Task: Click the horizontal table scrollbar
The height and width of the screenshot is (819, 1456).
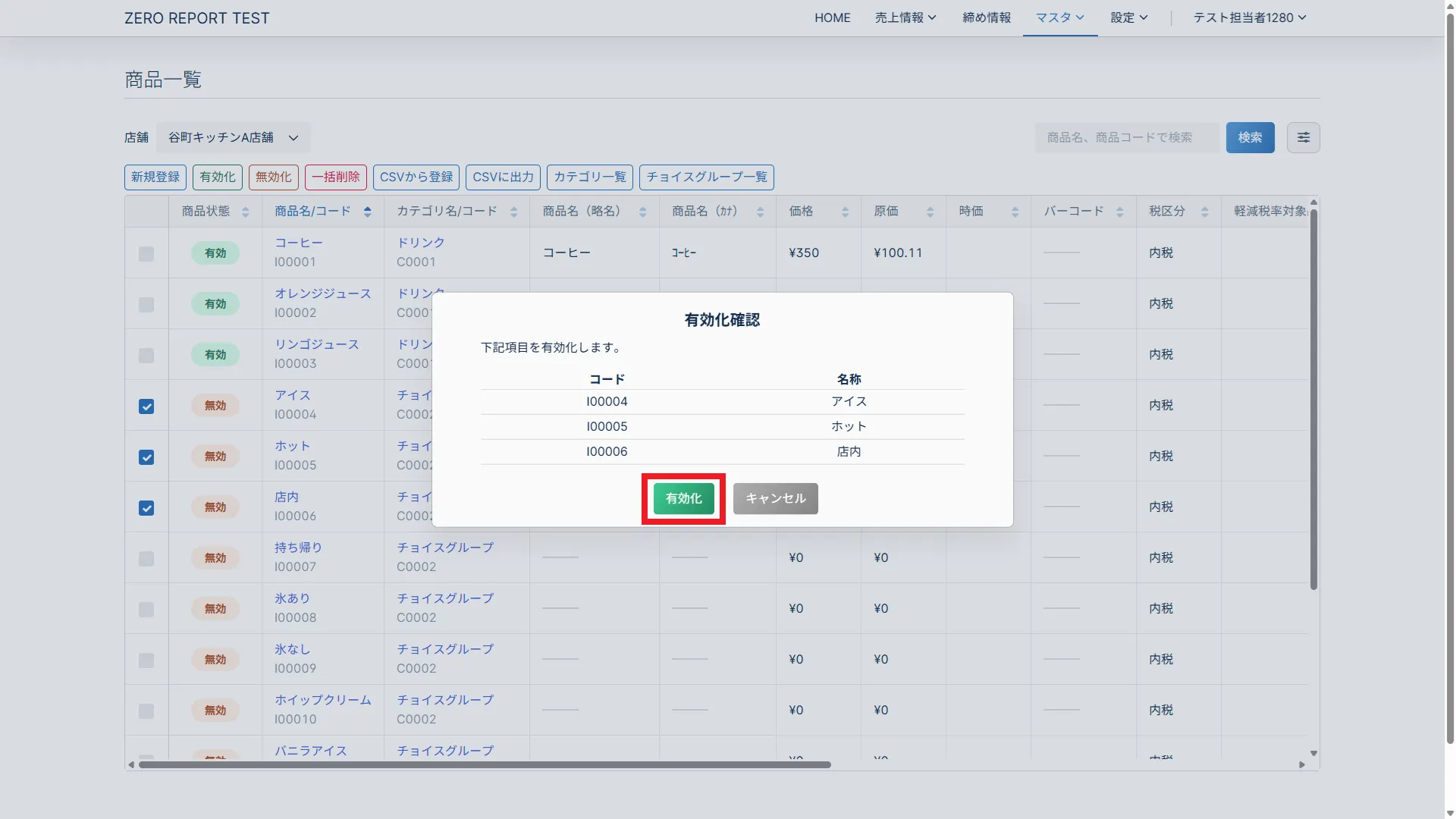Action: [x=485, y=764]
